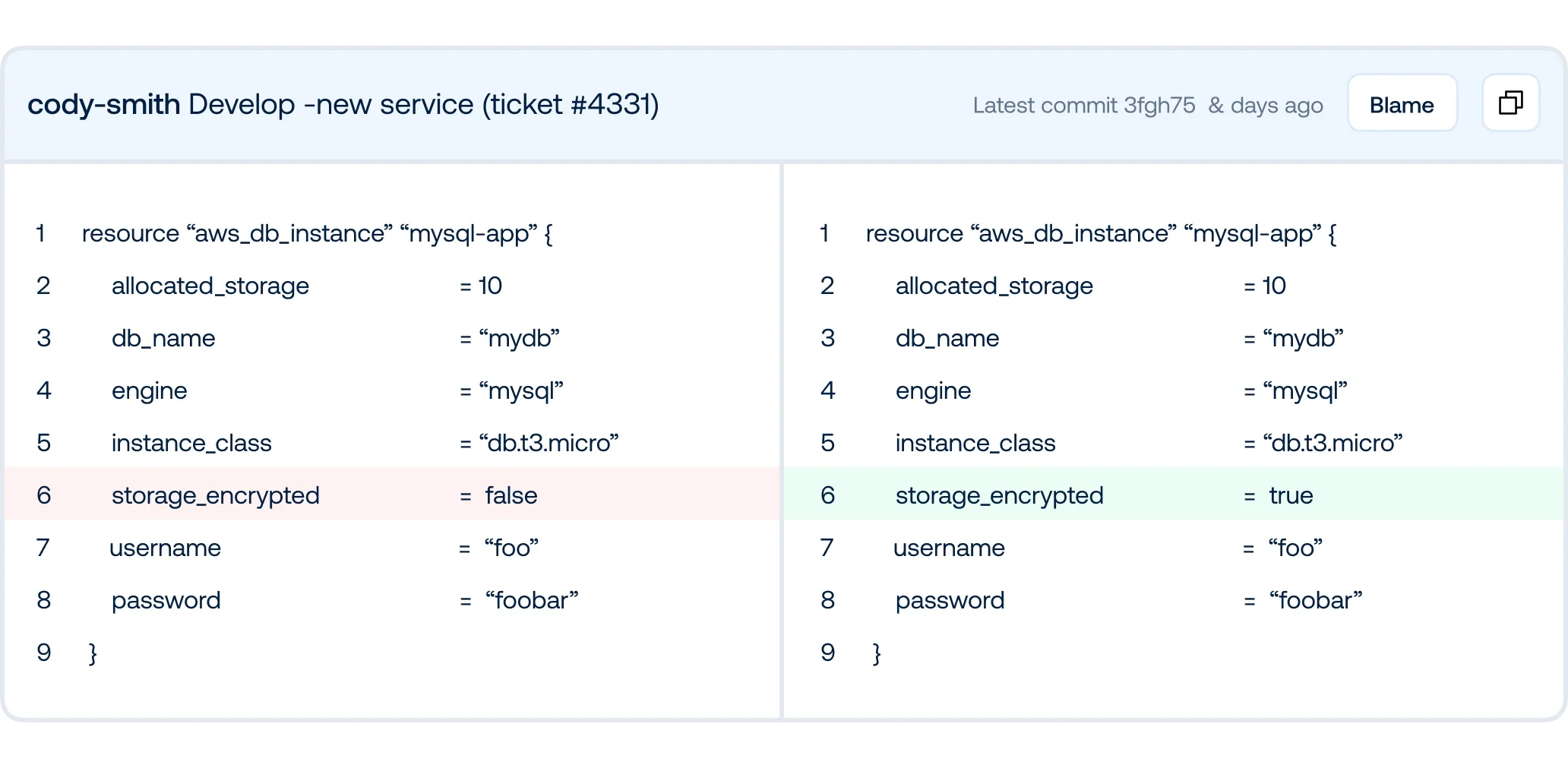Copy file contents with the copy icon

[1510, 103]
